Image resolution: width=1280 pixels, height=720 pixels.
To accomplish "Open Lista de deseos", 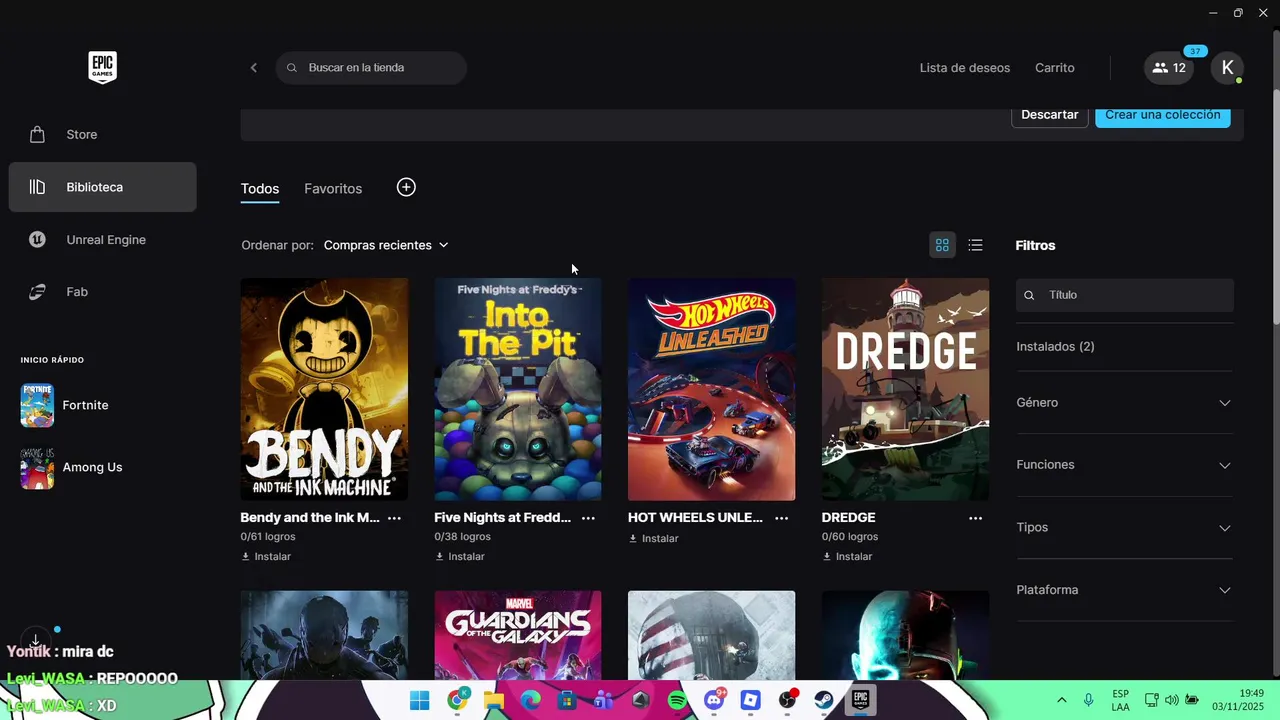I will [x=965, y=68].
